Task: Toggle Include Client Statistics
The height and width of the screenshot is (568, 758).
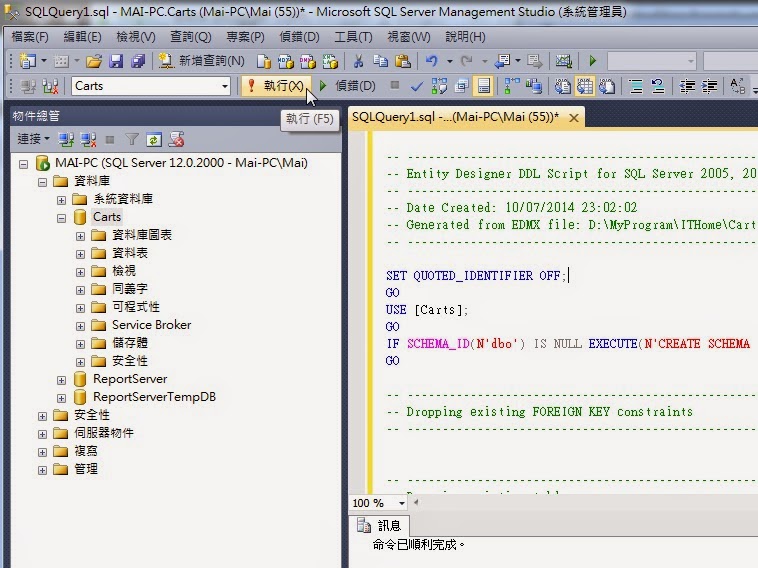Action: click(x=534, y=87)
